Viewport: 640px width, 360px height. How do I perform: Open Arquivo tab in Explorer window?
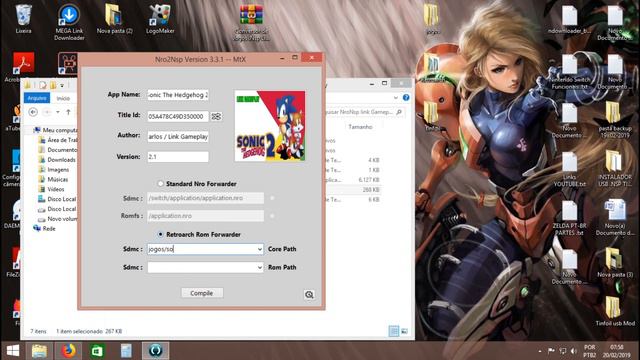(37, 98)
